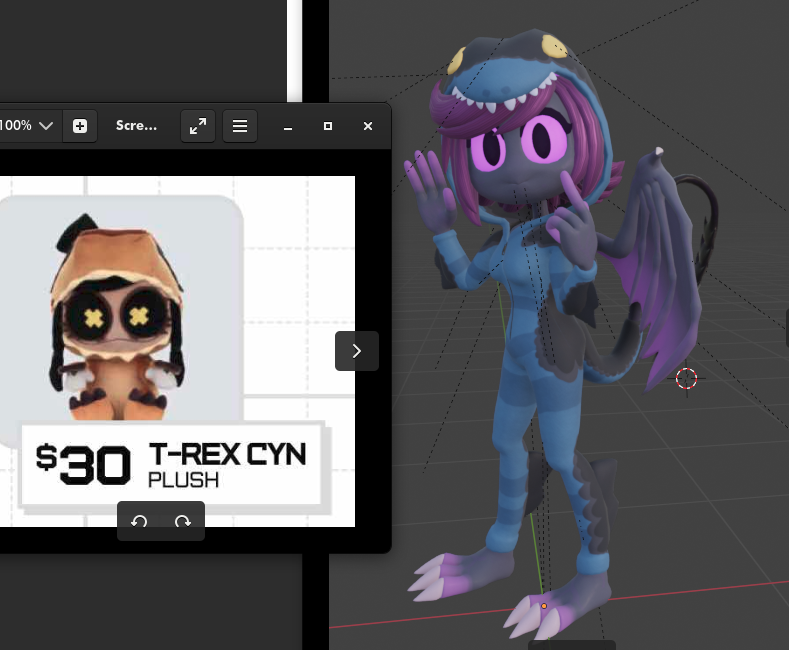Maximize the image viewer window
Viewport: 789px width, 650px height.
328,126
